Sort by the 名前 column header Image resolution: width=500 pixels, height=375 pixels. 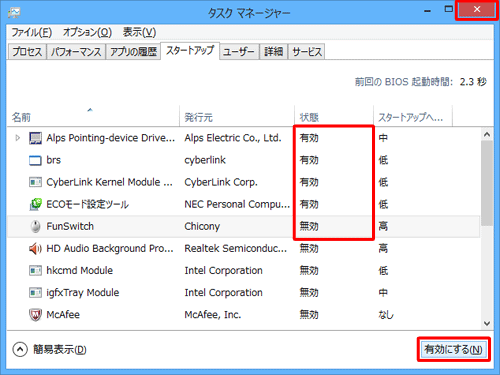tap(93, 117)
